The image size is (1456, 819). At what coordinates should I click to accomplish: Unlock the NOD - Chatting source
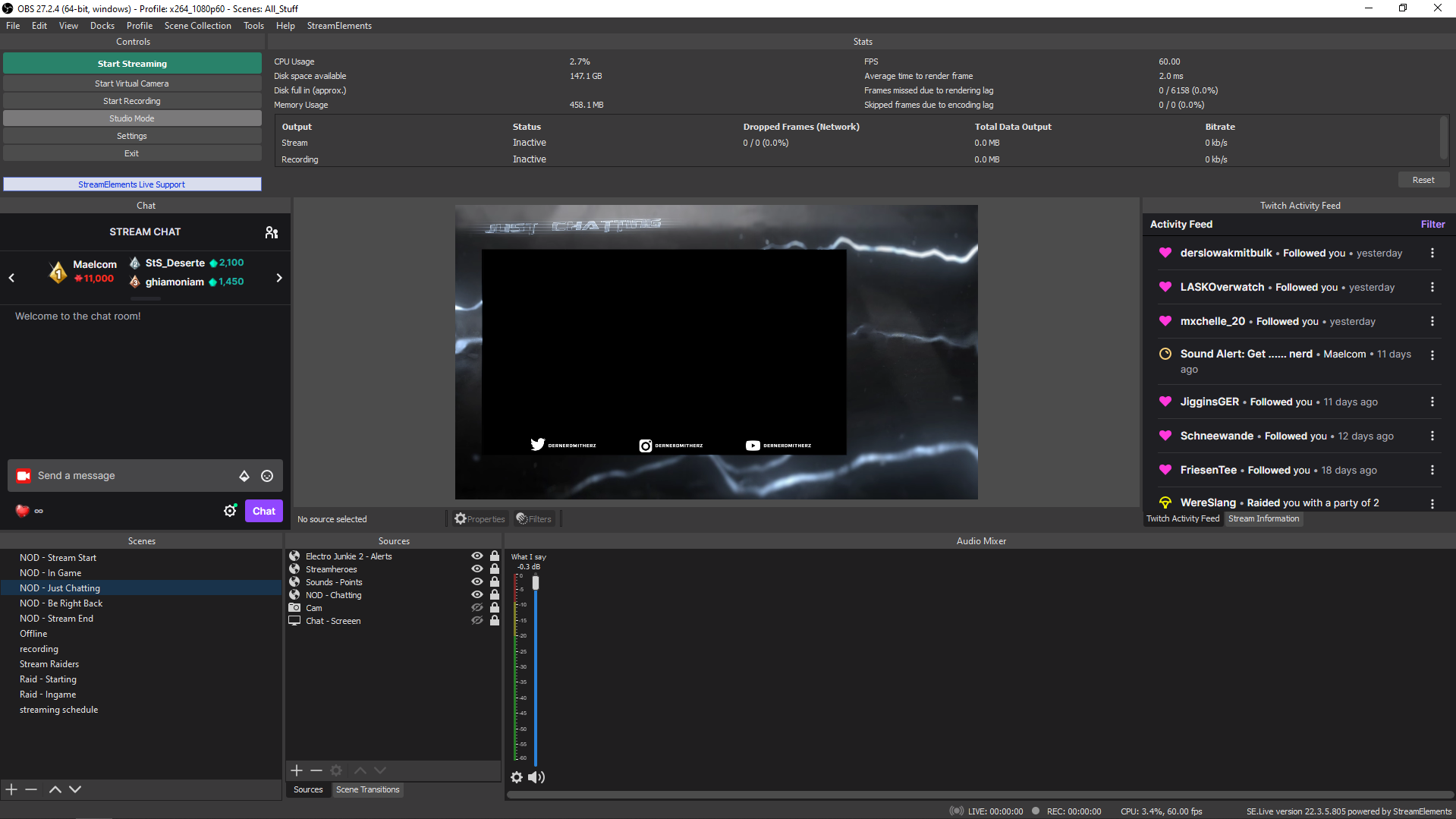tap(494, 595)
